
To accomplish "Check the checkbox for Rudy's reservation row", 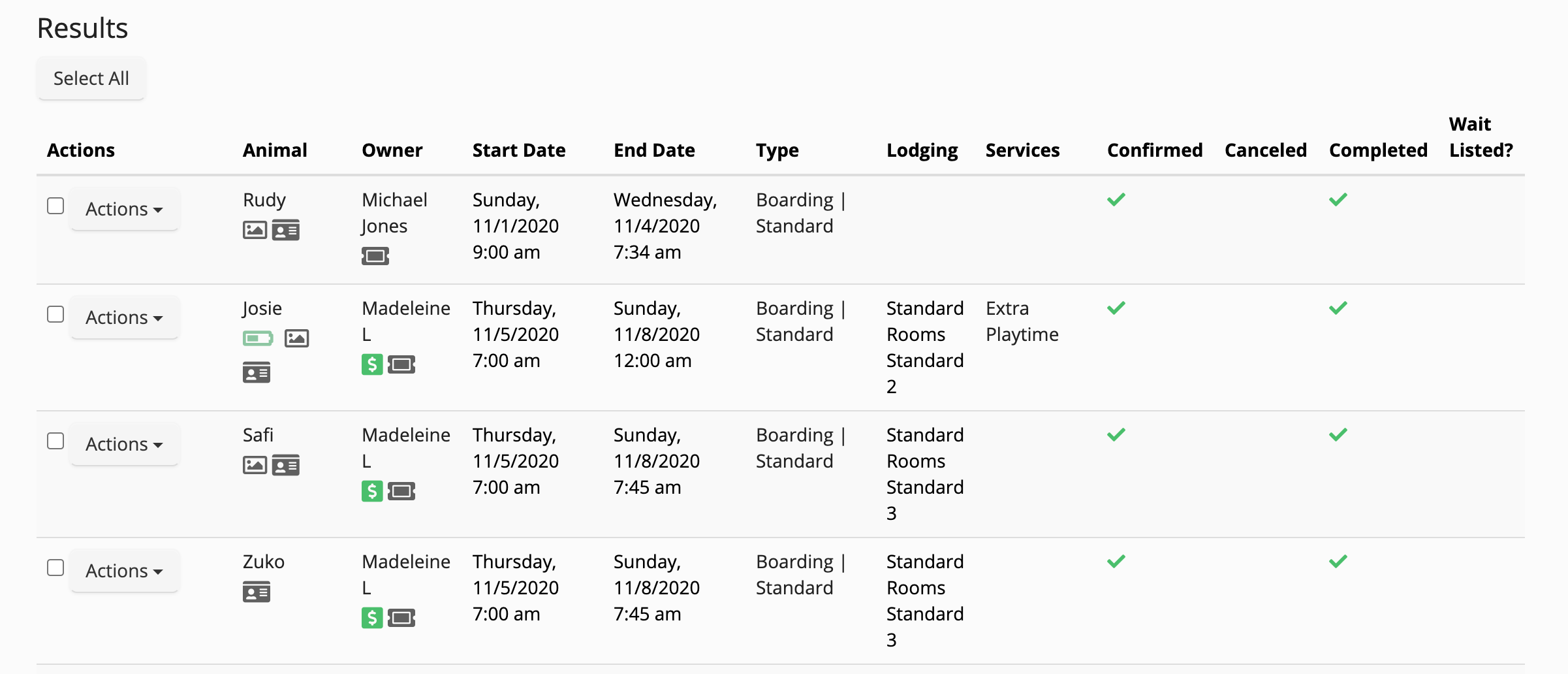I will click(x=55, y=206).
